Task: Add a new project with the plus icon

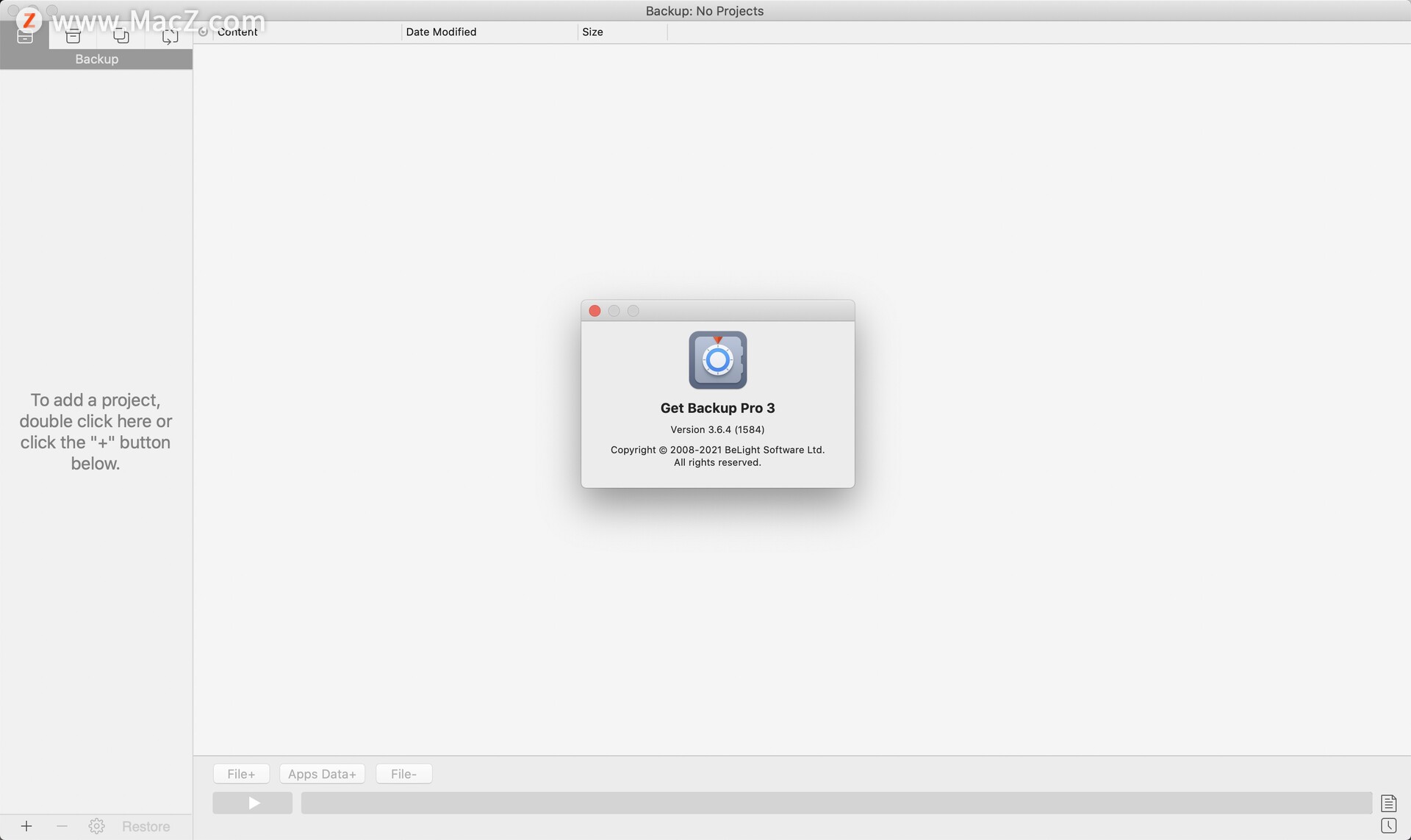Action: pos(26,826)
